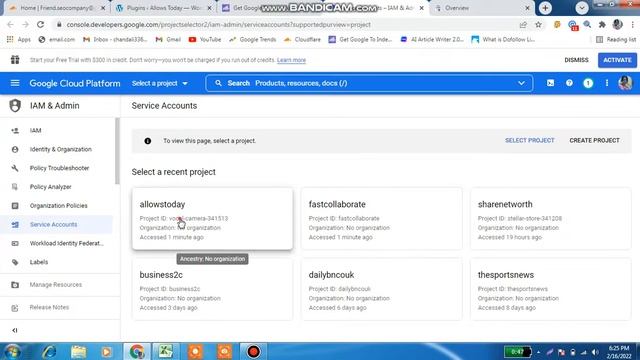Collapse the sidebar using bottom arrow icon

click(x=15, y=330)
